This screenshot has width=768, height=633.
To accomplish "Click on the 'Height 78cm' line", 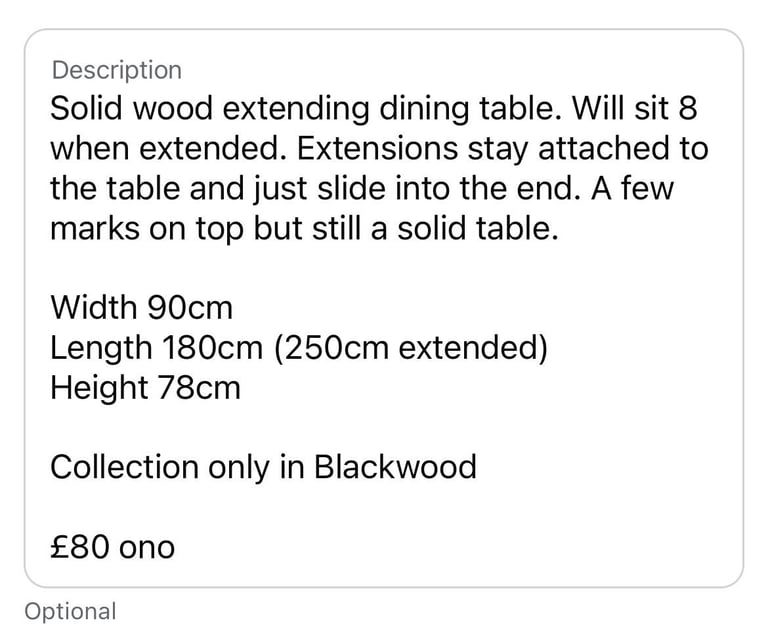I will (145, 388).
